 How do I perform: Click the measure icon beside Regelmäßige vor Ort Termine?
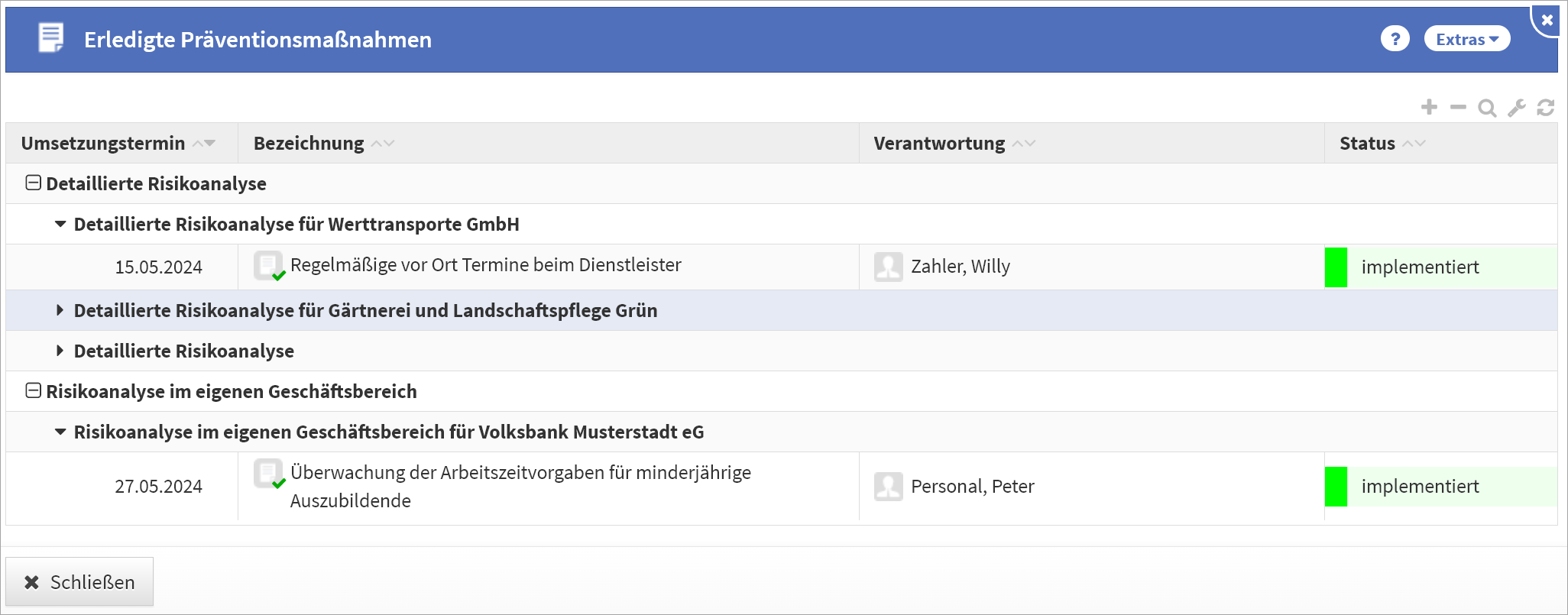(268, 266)
